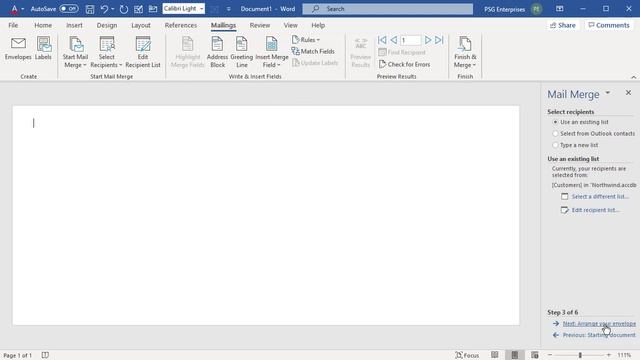Viewport: 640px width, 360px height.
Task: Click zoom in plus button
Action: click(609, 355)
